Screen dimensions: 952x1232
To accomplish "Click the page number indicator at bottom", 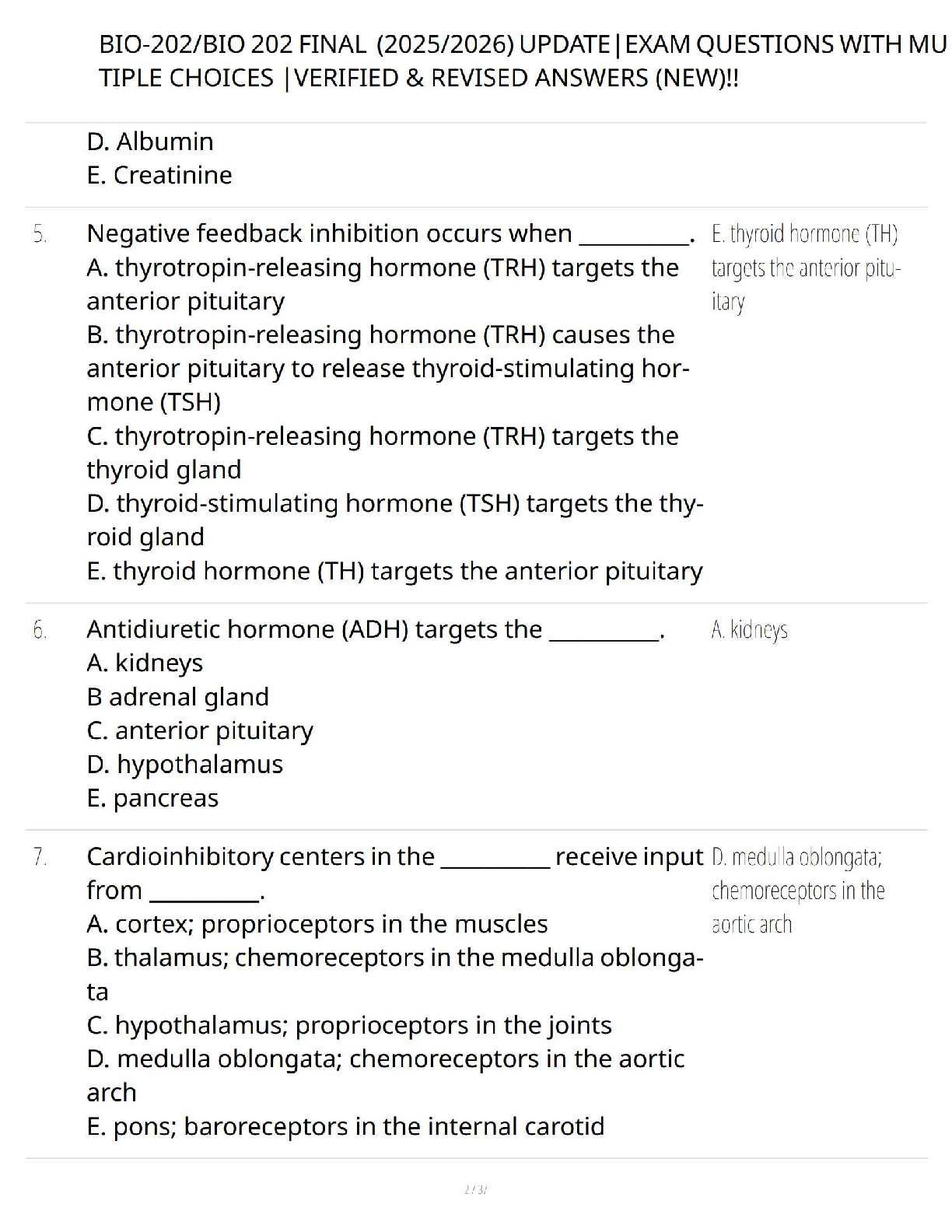I will pos(474,1189).
